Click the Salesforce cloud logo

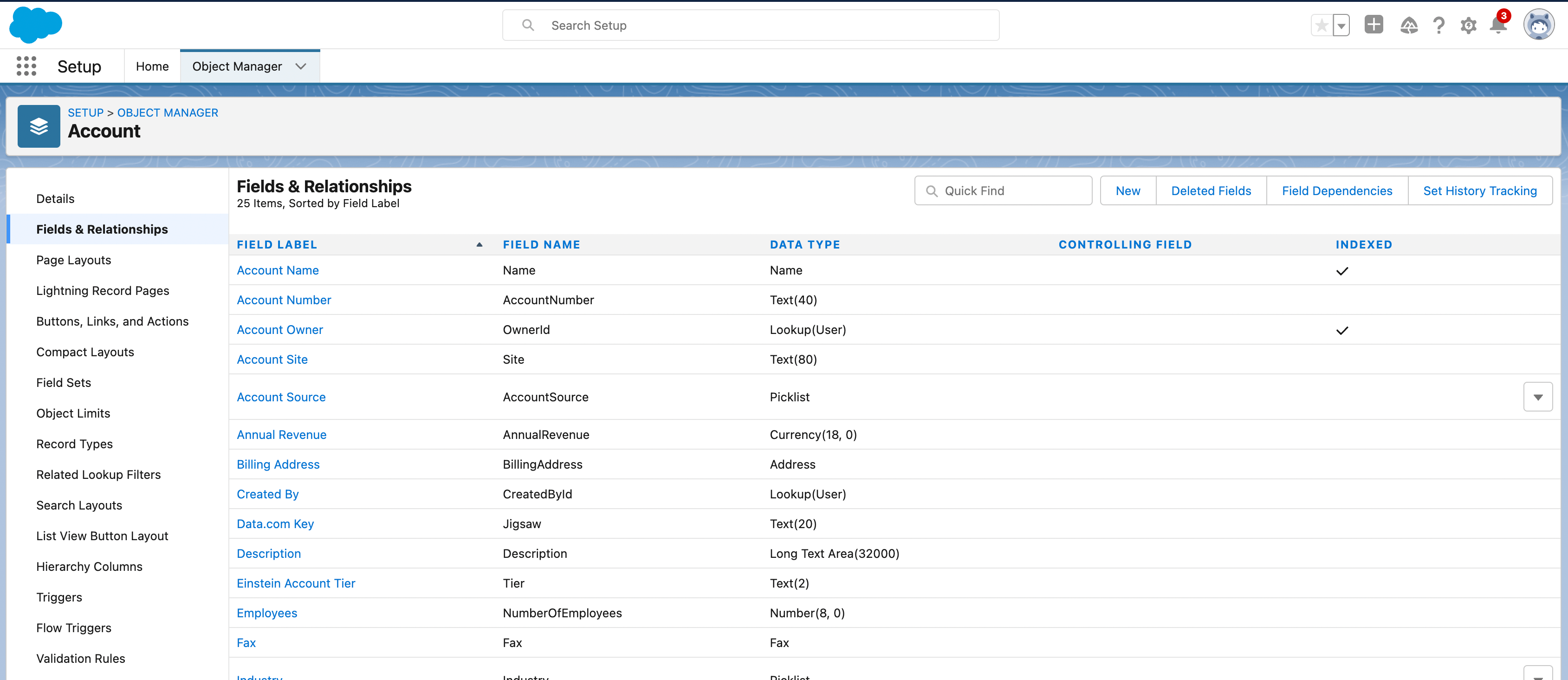pos(35,25)
